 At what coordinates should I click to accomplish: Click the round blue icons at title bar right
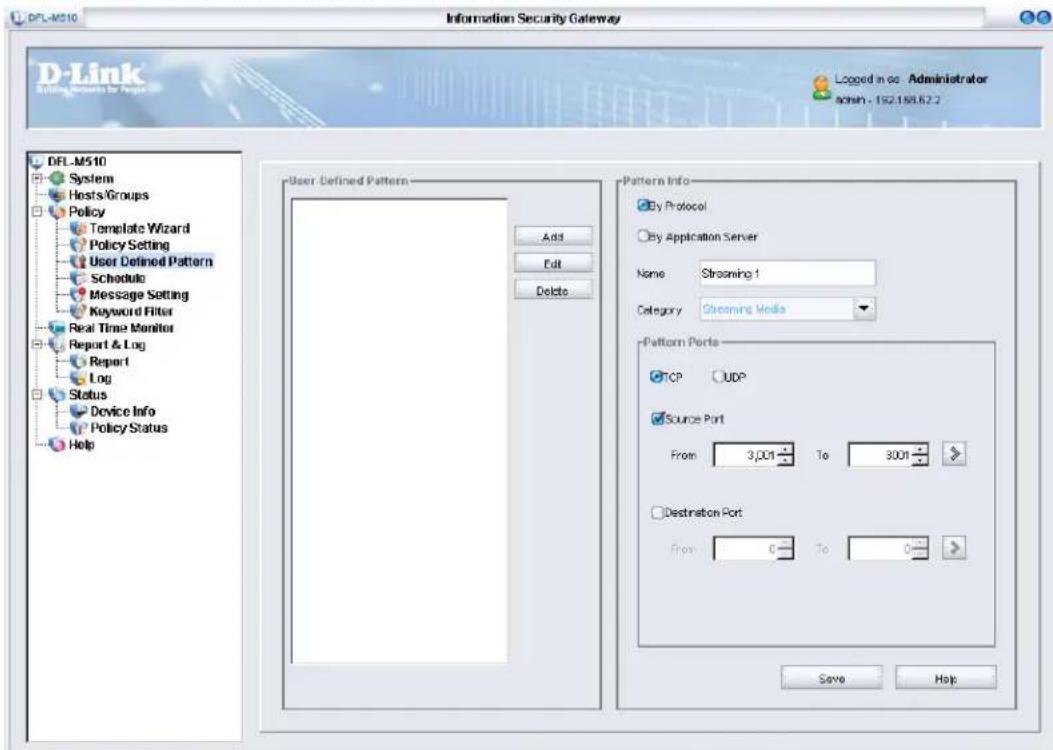[1035, 19]
